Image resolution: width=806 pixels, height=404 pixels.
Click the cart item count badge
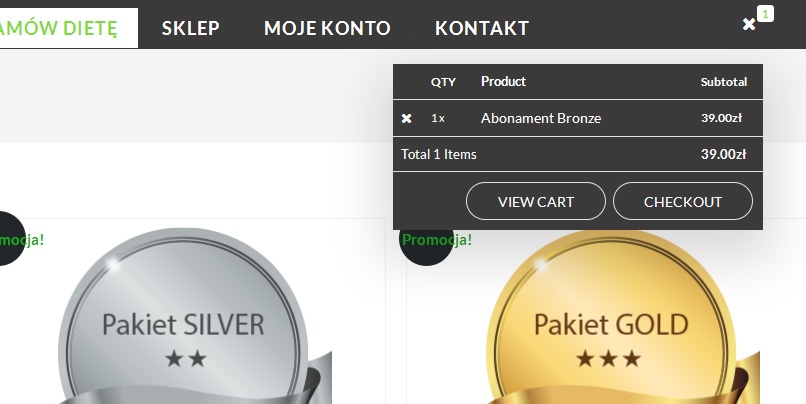coord(765,14)
